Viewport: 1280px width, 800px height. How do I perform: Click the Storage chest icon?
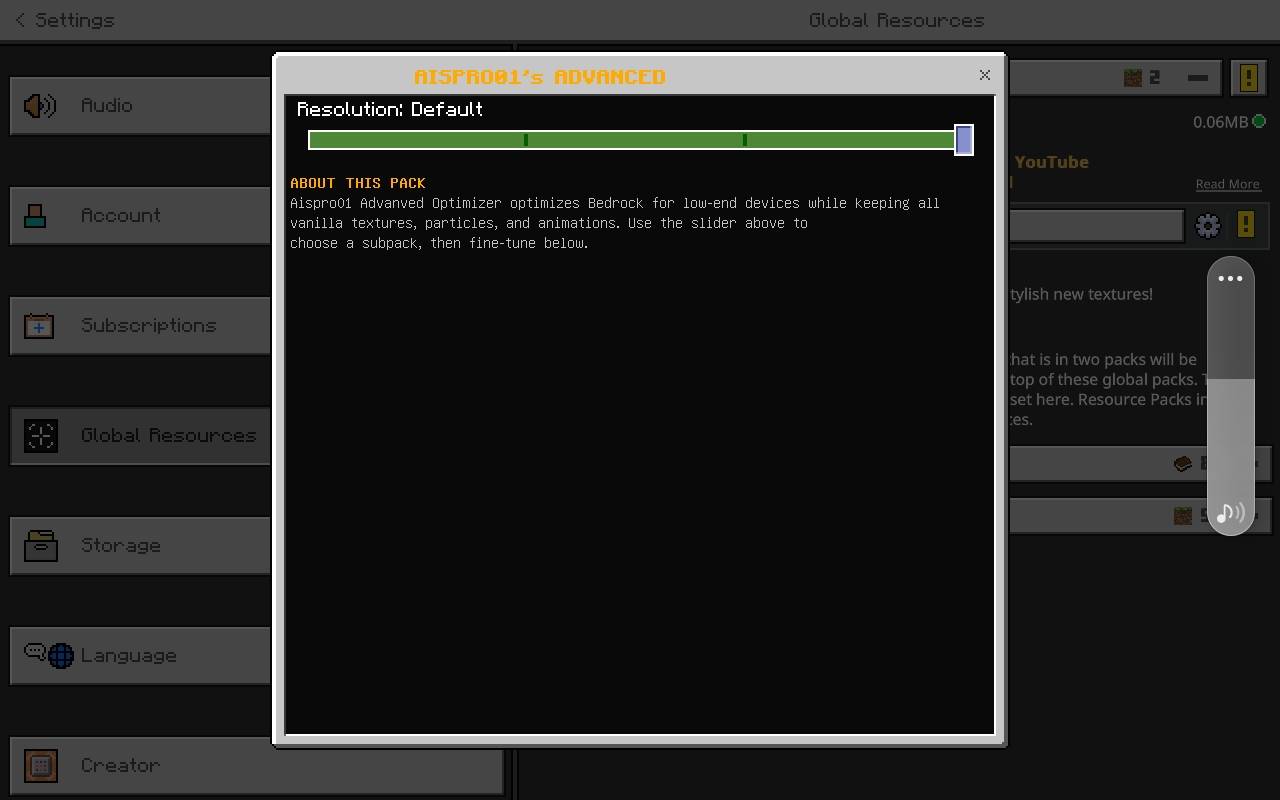[41, 545]
